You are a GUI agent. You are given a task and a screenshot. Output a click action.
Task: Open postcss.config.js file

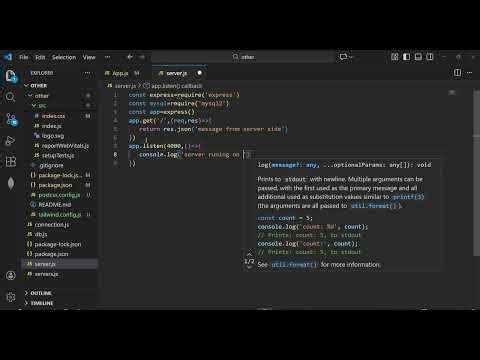coord(59,195)
